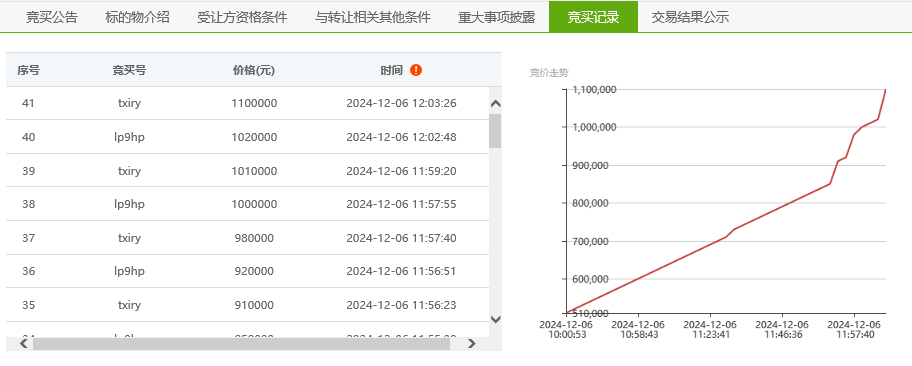Click the time 2024-12-06 12:03:26
This screenshot has width=912, height=366.
[401, 104]
